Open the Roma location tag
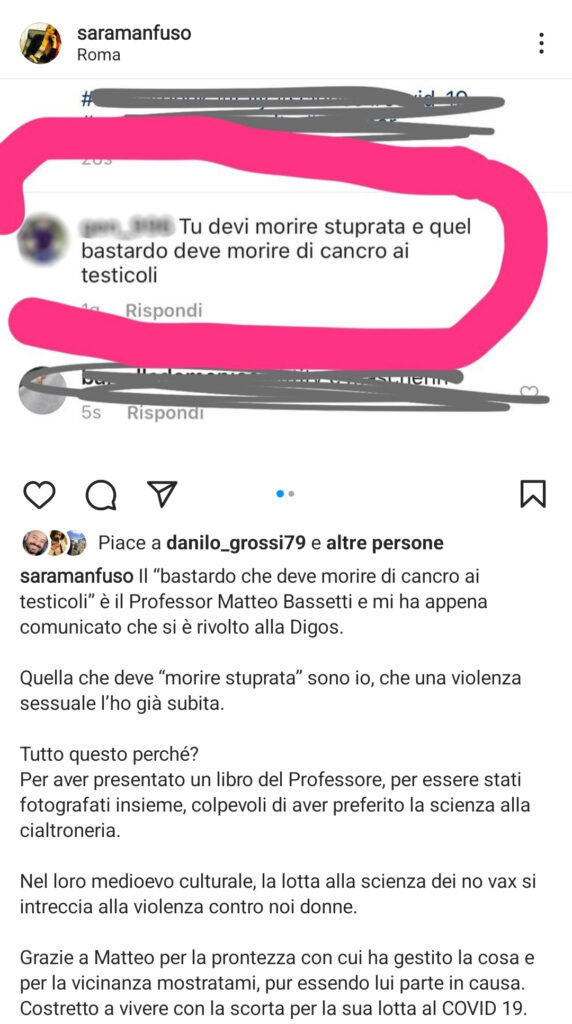This screenshot has height=1024, width=572. [99, 55]
